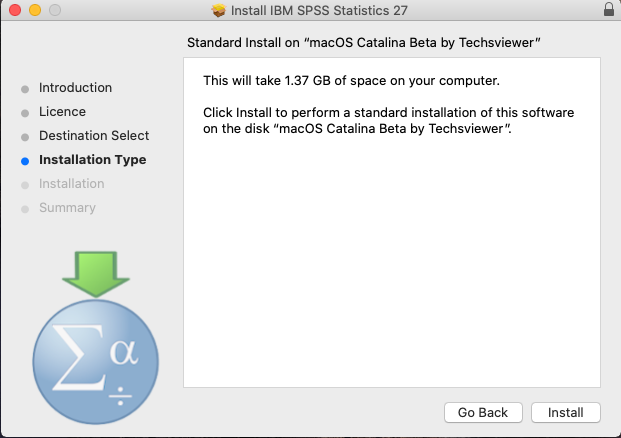The height and width of the screenshot is (438, 621).
Task: Click the bullet beside Destination Select
Action: point(25,136)
